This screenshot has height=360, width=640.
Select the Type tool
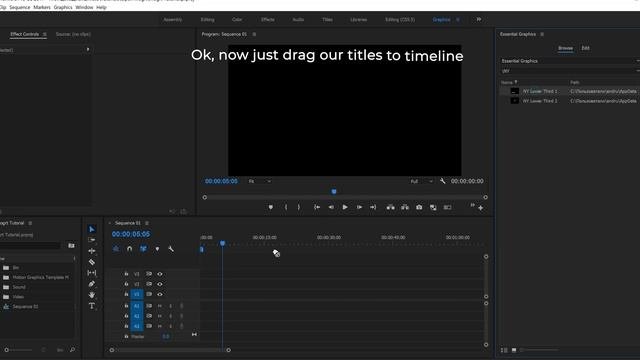pyautogui.click(x=92, y=306)
